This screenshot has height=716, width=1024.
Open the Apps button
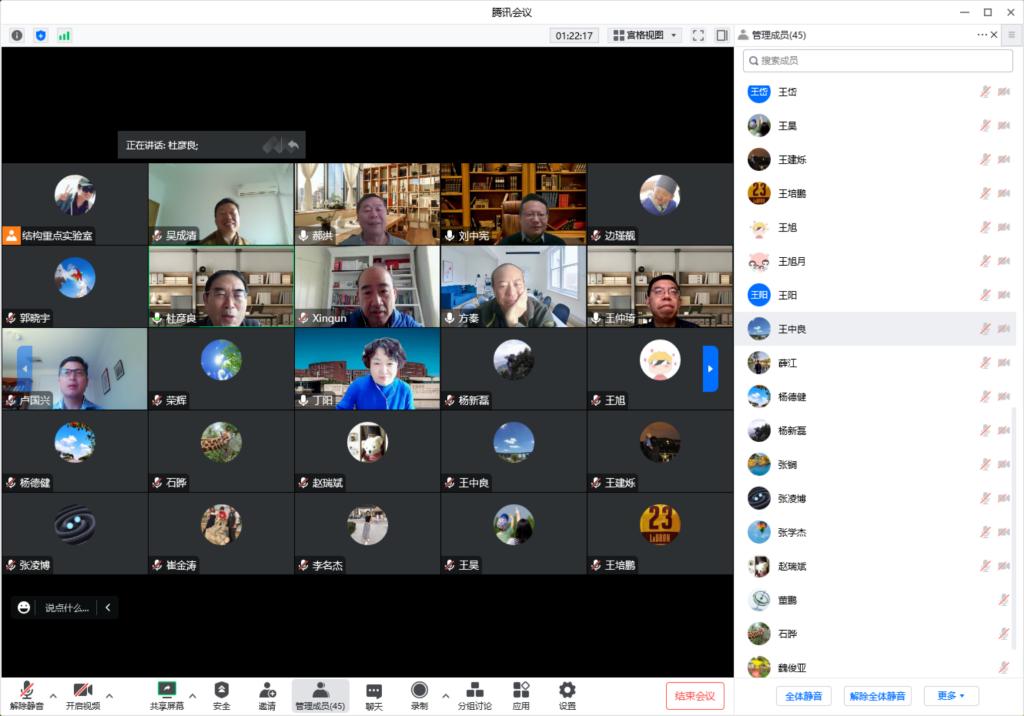[520, 696]
